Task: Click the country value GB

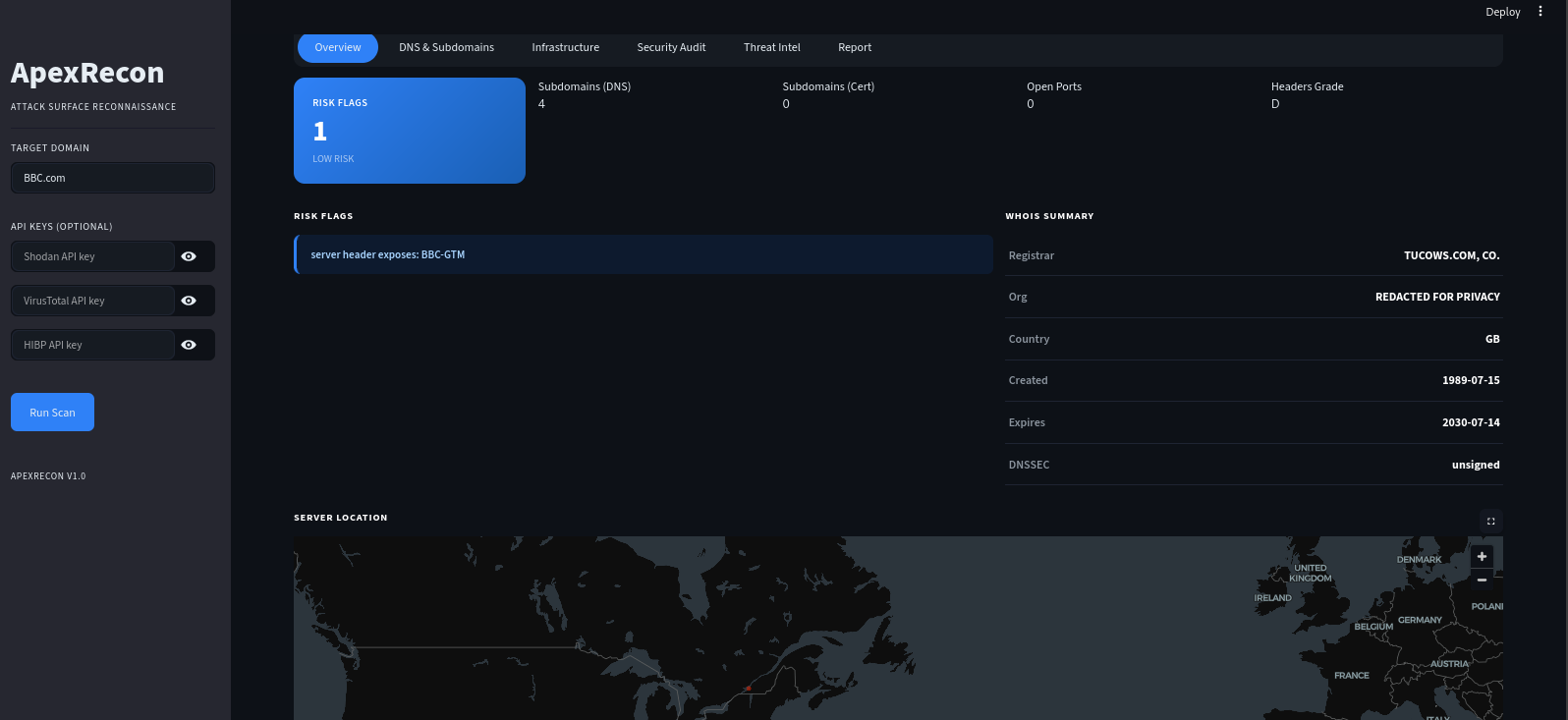Action: [x=1492, y=339]
